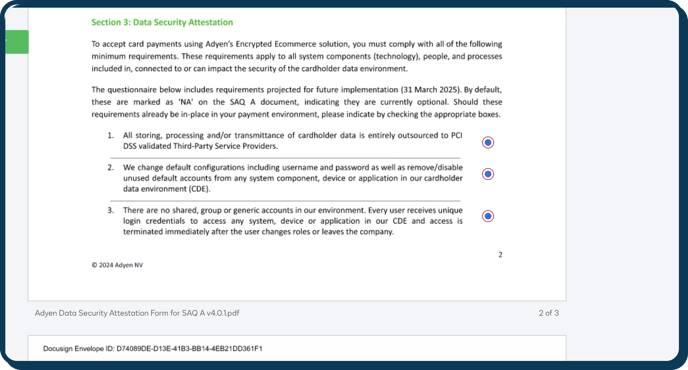Click the Docusign Envelope ID on next page
This screenshot has width=688, height=370.
tap(153, 348)
